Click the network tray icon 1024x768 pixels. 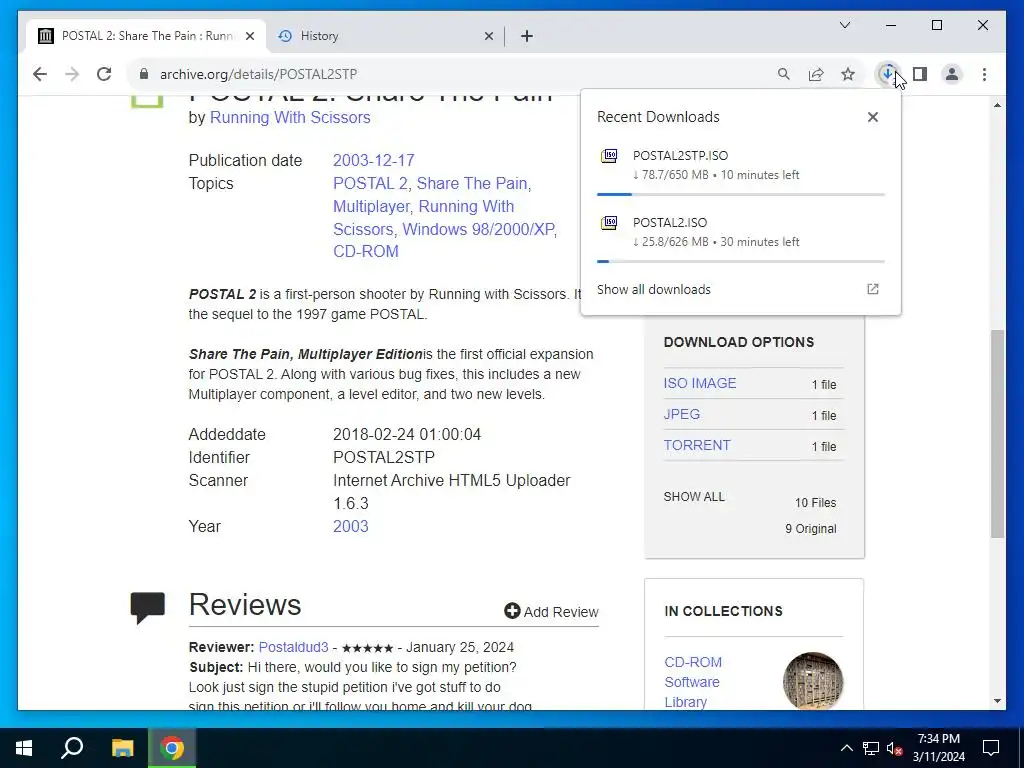point(871,748)
